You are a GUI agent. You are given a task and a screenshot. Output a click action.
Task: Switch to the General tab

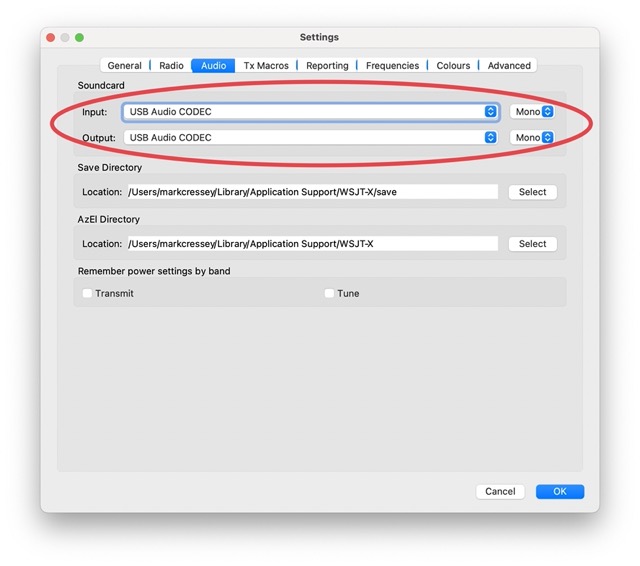[x=124, y=66]
